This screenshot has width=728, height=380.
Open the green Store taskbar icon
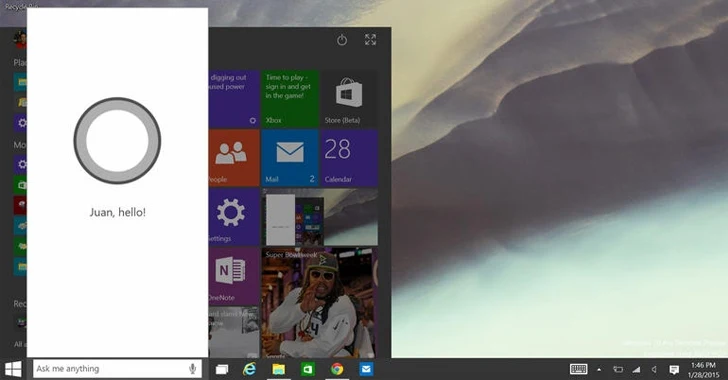[x=307, y=369]
